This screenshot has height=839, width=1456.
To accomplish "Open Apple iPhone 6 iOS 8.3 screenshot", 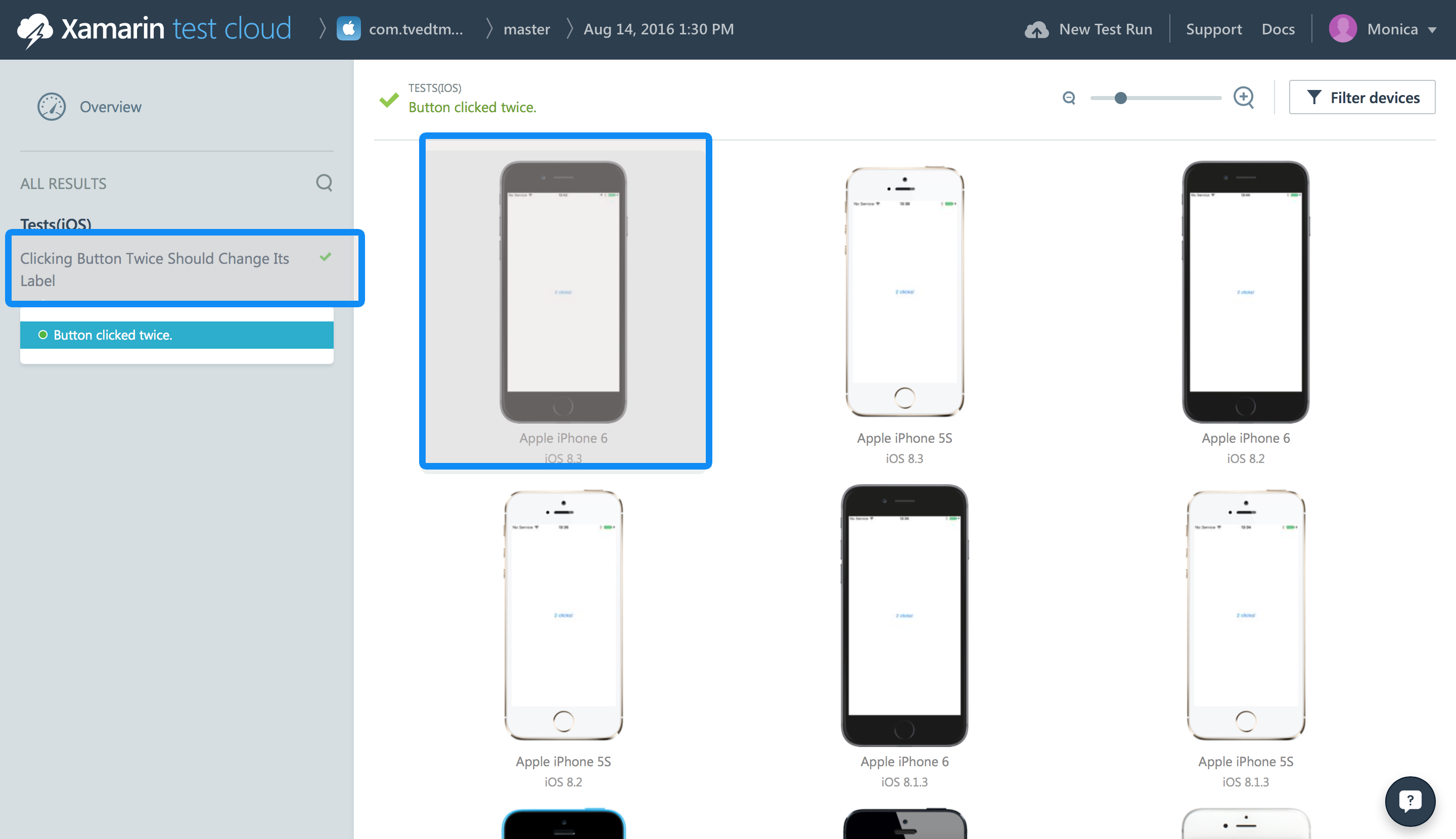I will click(x=563, y=292).
